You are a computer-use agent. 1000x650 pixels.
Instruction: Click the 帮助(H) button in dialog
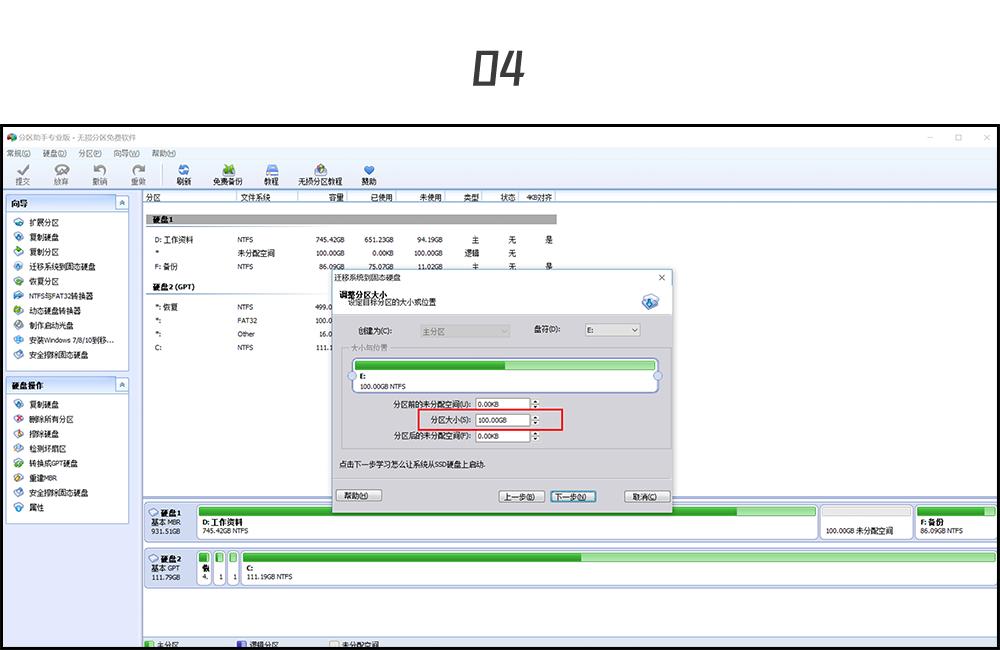click(359, 496)
